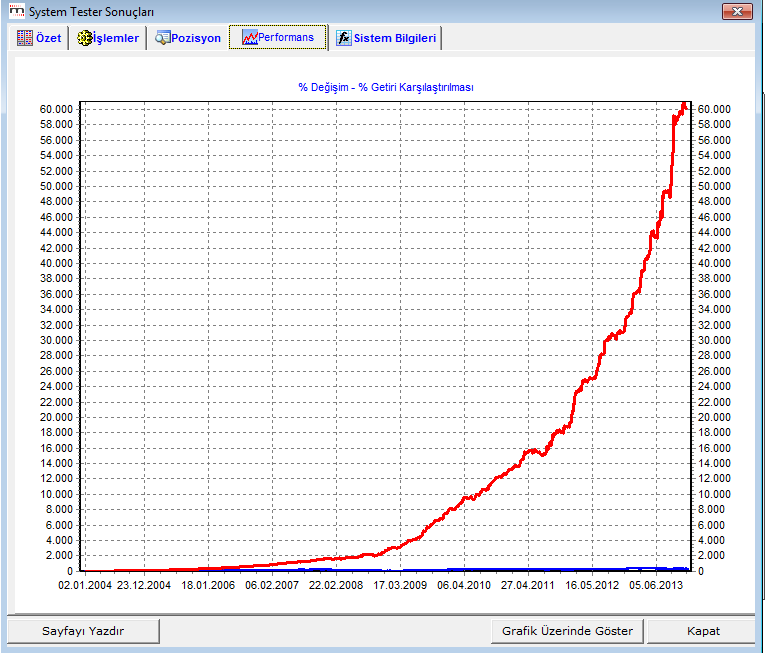Click the 16.05.2012 date label

point(592,585)
